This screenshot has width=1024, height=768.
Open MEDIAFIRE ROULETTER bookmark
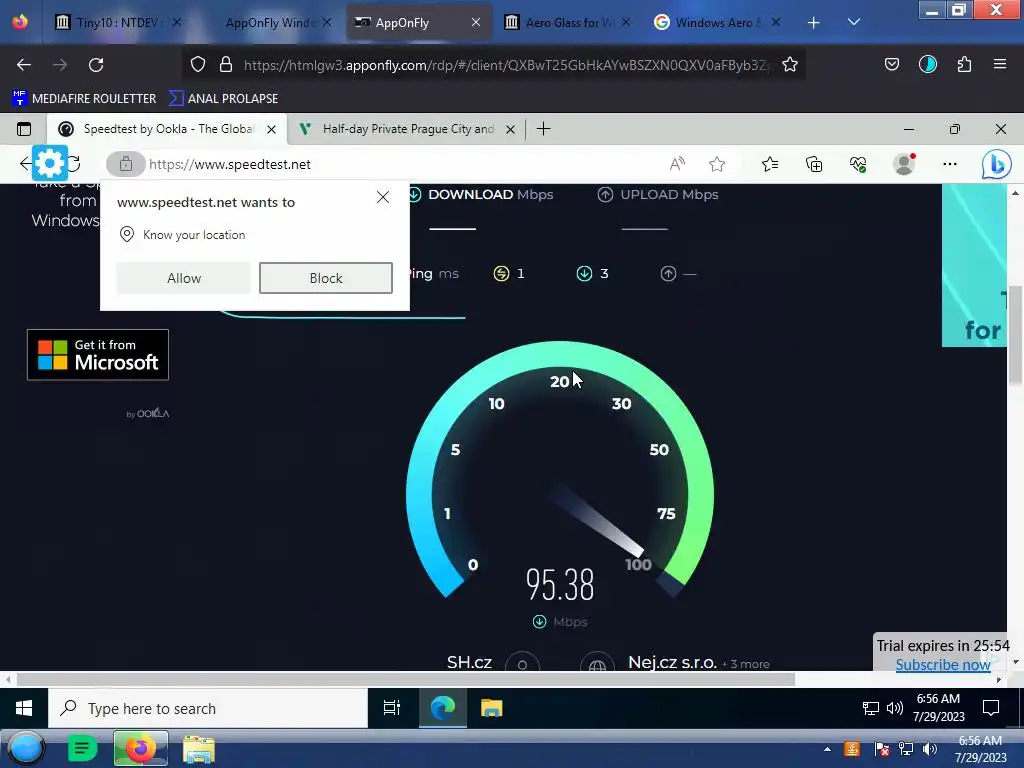point(84,99)
